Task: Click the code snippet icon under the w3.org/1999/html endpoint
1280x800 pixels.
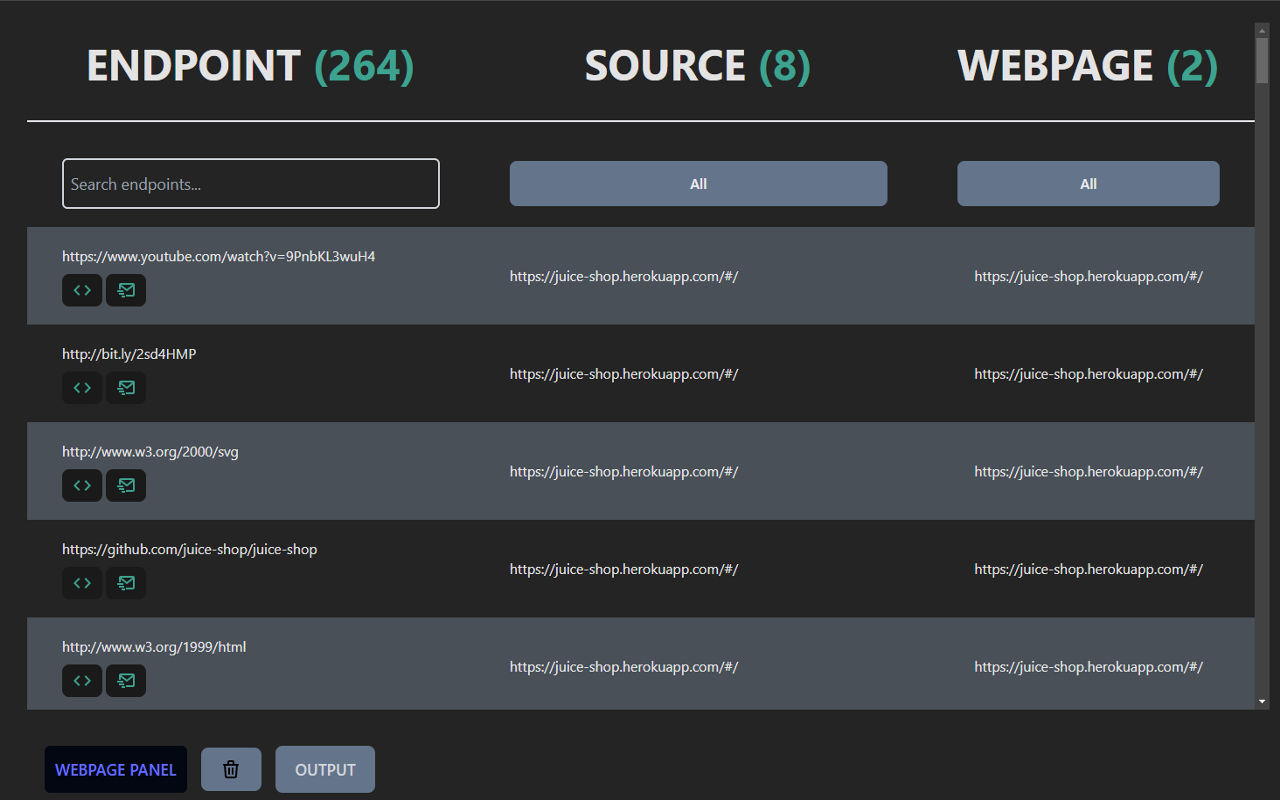Action: (81, 680)
